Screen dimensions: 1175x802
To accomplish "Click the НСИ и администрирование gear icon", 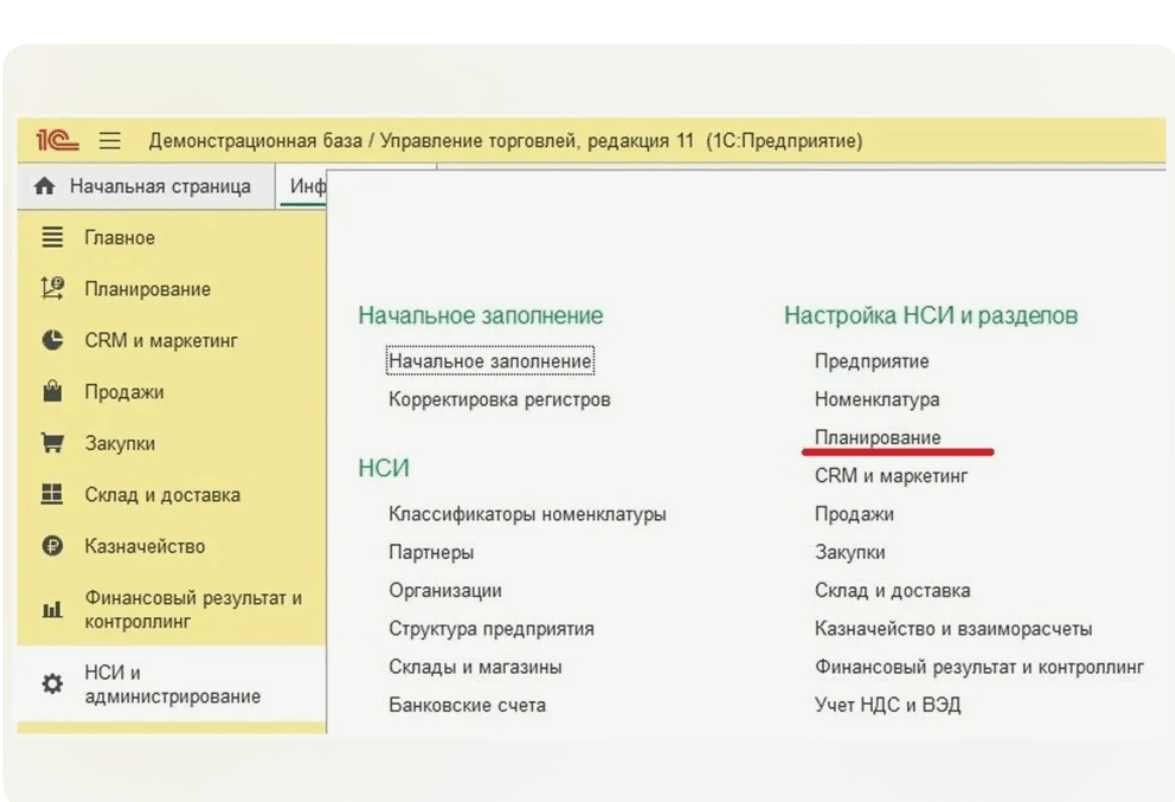I will 52,684.
